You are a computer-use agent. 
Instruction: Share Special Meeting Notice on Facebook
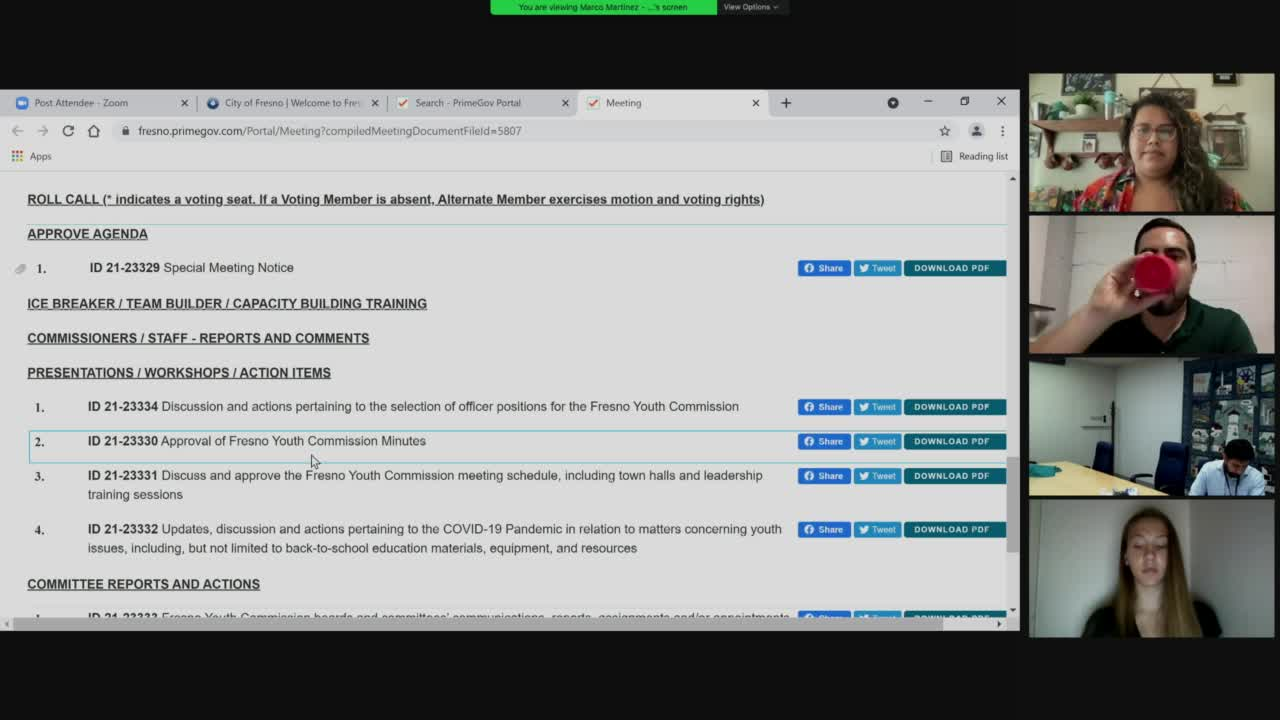point(824,268)
